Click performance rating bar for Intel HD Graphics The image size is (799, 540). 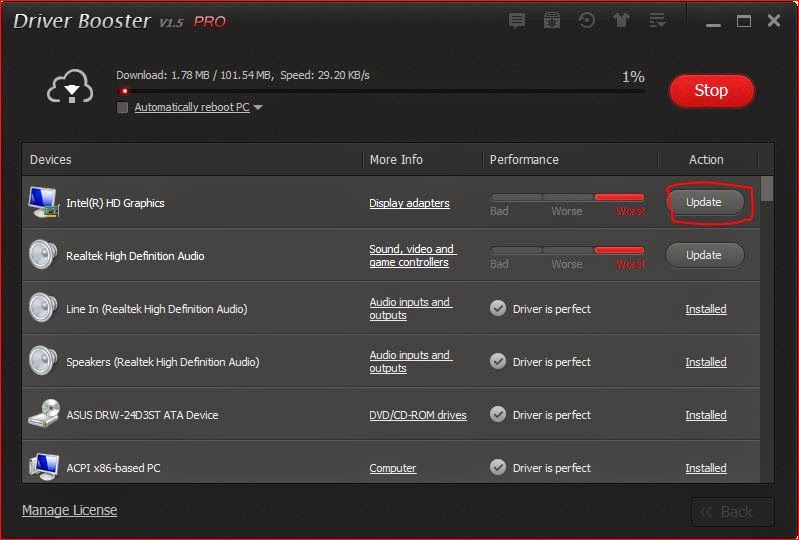click(567, 197)
